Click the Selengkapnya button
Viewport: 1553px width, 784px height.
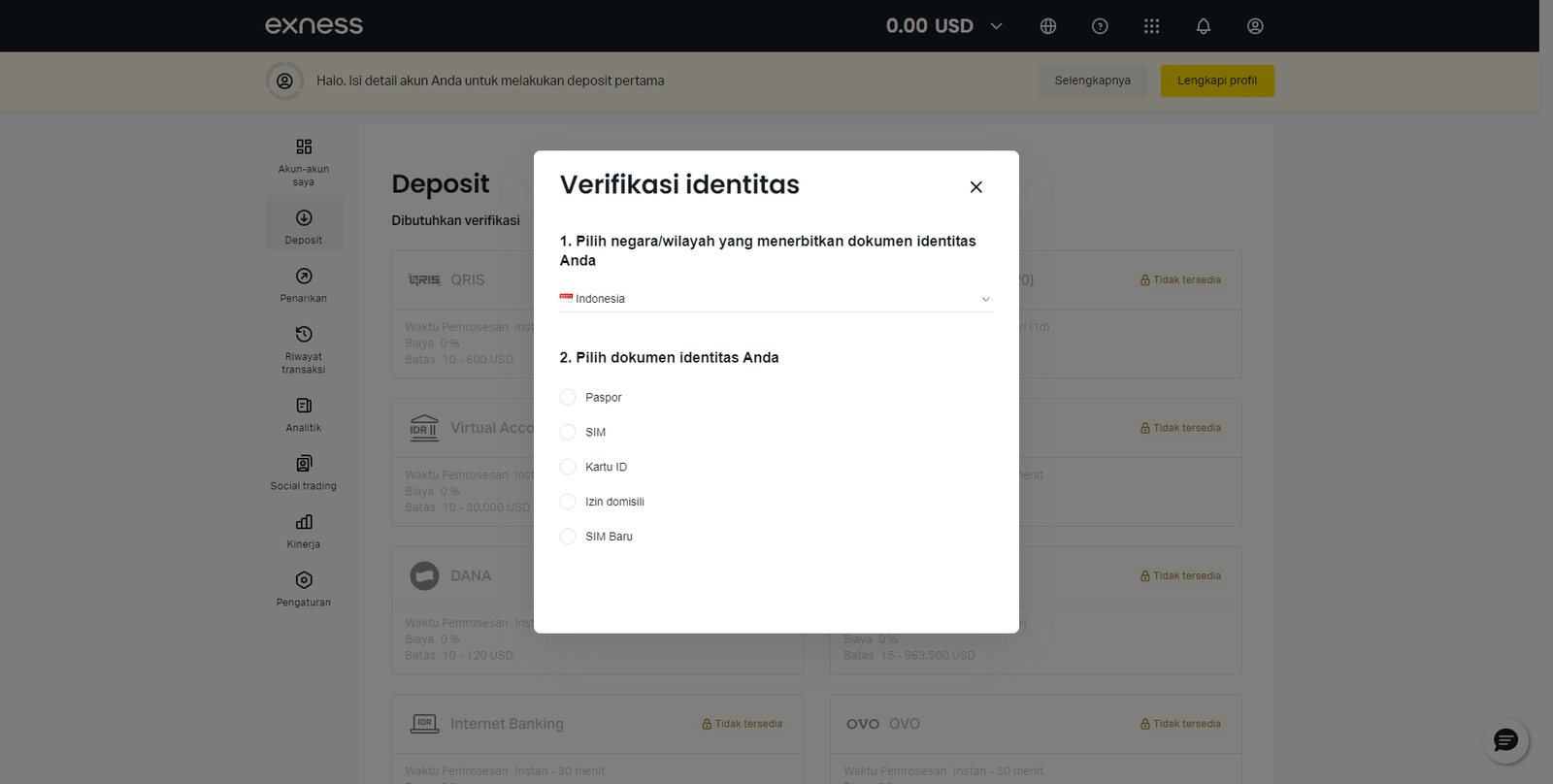[1092, 81]
